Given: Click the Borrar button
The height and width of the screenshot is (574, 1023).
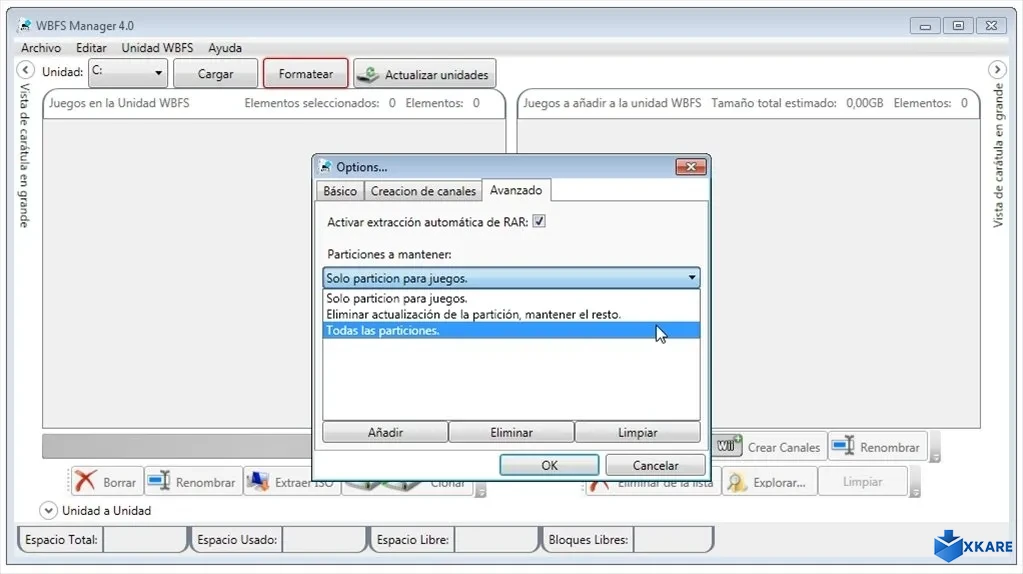Looking at the screenshot, I should point(106,482).
